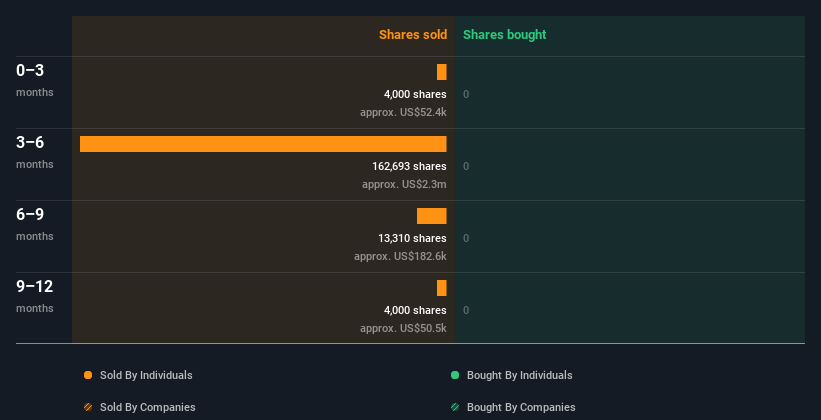Toggle the Bought By Companies legend label
Image resolution: width=821 pixels, height=420 pixels.
pyautogui.click(x=521, y=407)
